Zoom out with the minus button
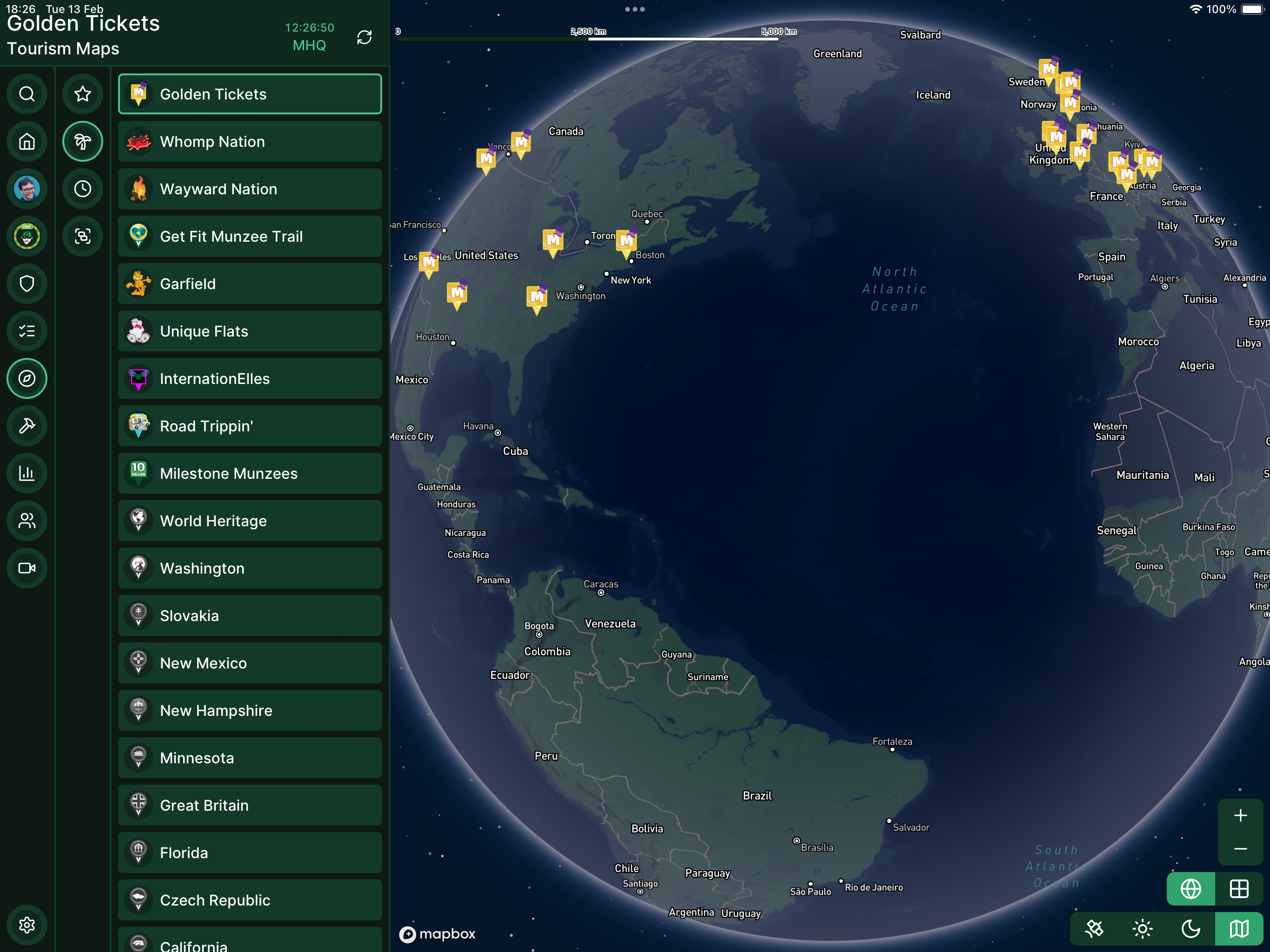1270x952 pixels. (1240, 849)
